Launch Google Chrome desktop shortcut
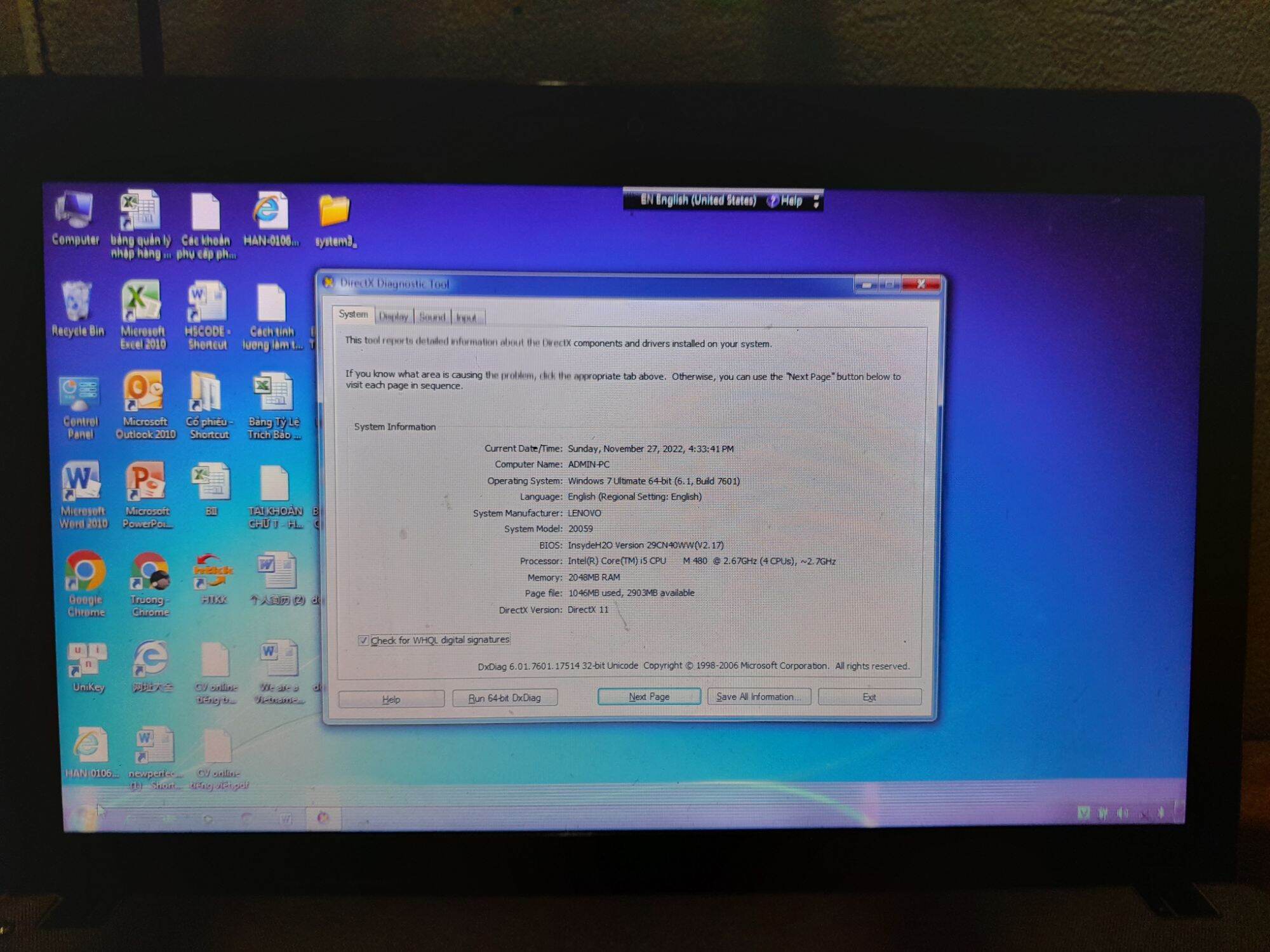The height and width of the screenshot is (952, 1270). click(85, 584)
